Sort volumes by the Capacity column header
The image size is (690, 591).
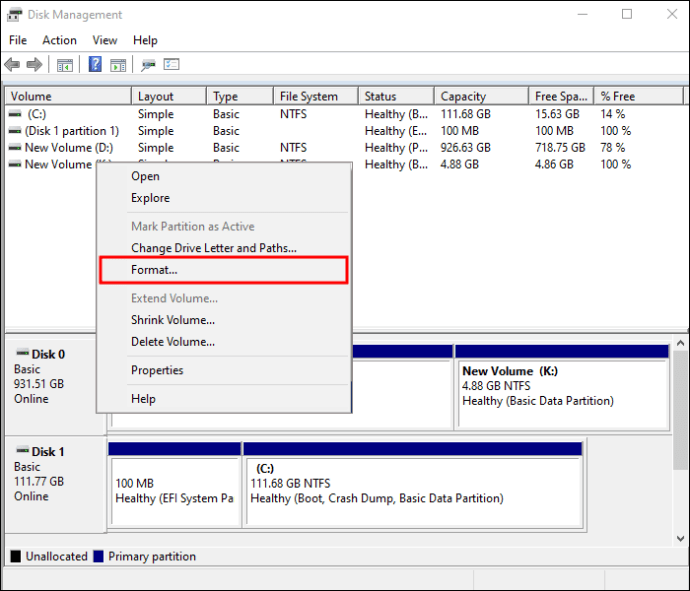point(463,97)
